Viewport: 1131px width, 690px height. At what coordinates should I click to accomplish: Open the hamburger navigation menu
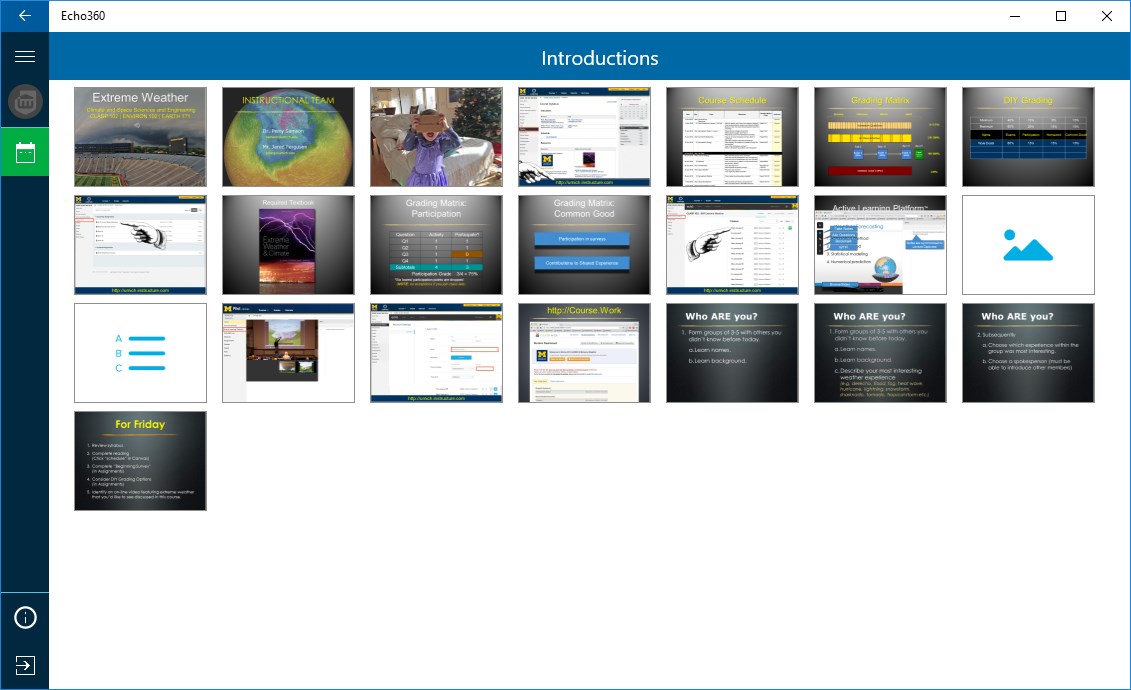(x=25, y=56)
